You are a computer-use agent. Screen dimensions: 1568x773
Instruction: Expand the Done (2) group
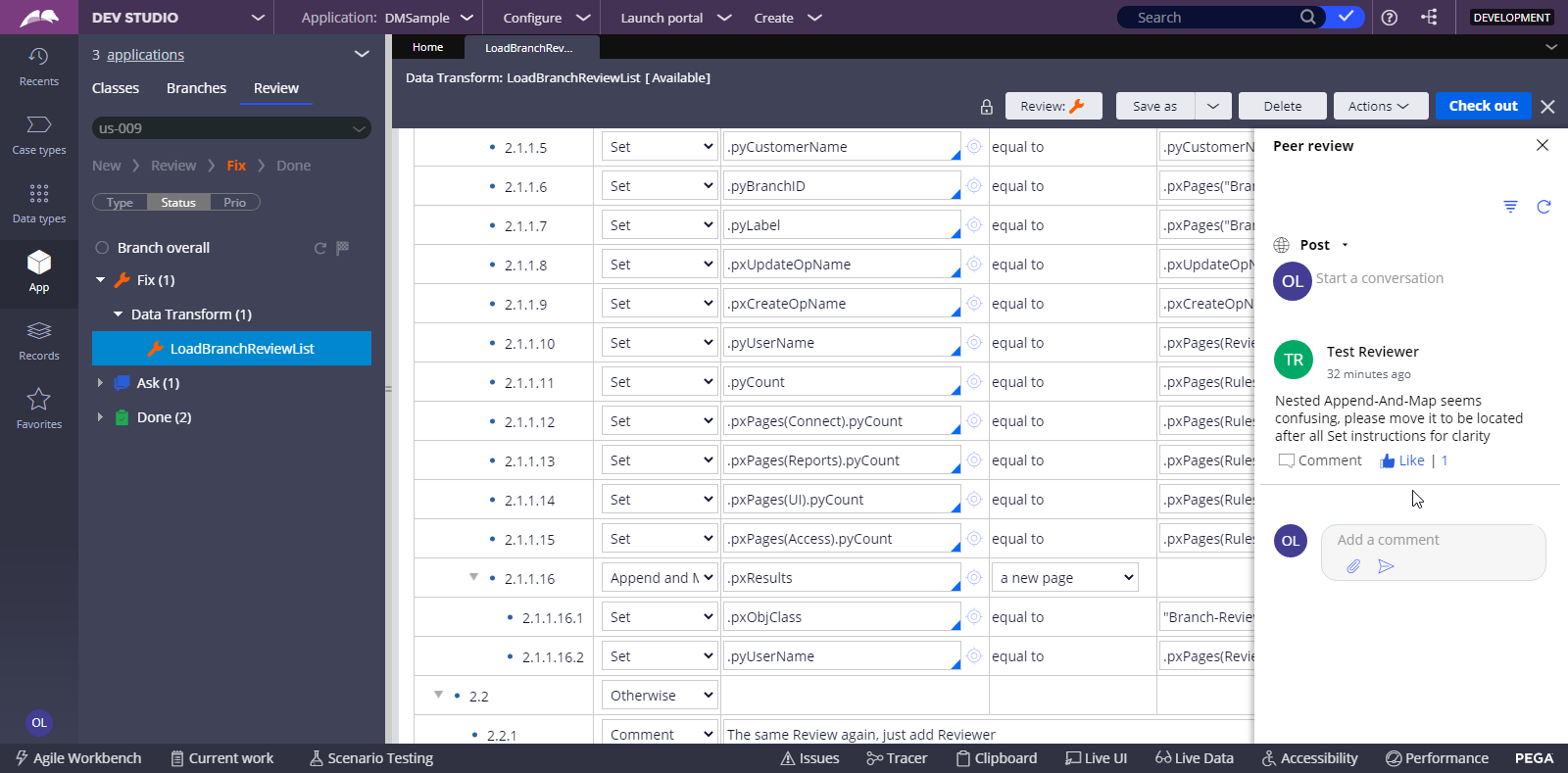click(x=100, y=417)
